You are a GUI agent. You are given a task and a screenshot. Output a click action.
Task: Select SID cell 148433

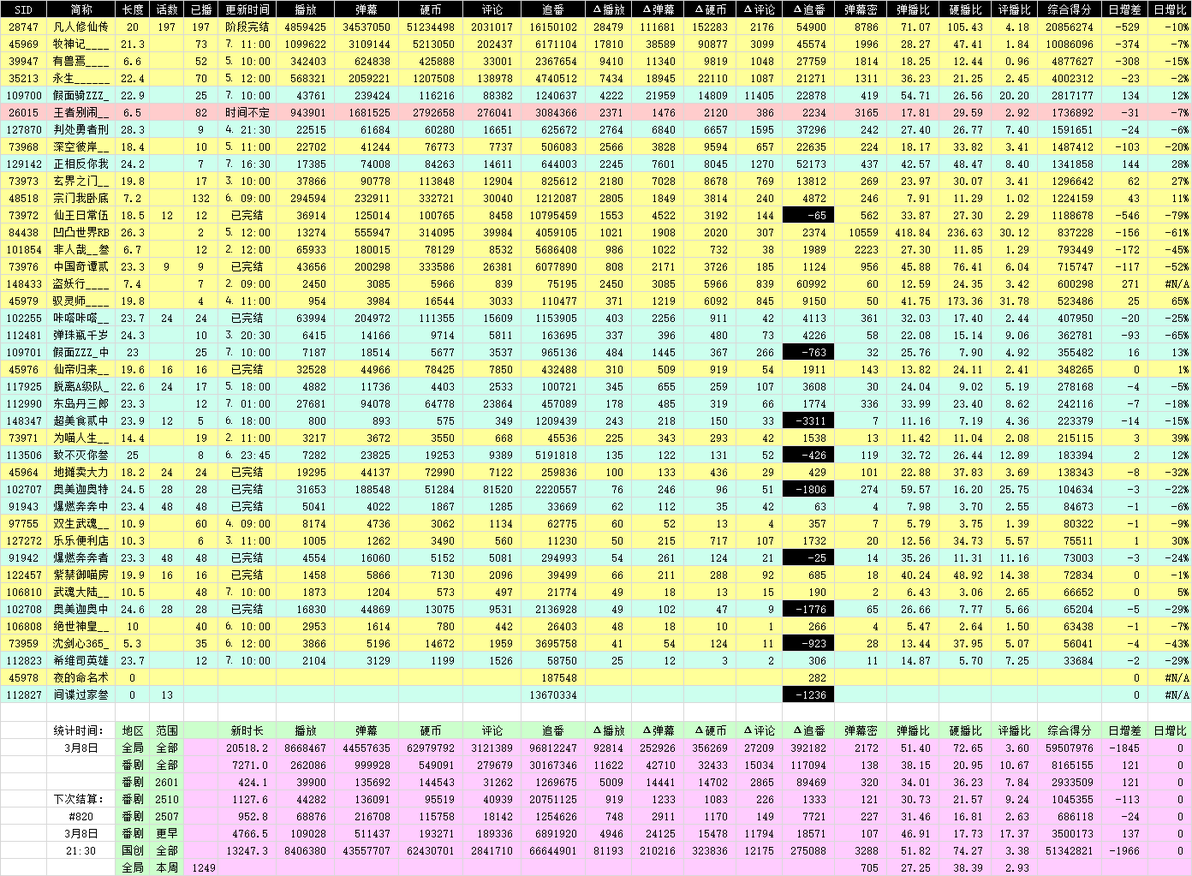pos(23,284)
